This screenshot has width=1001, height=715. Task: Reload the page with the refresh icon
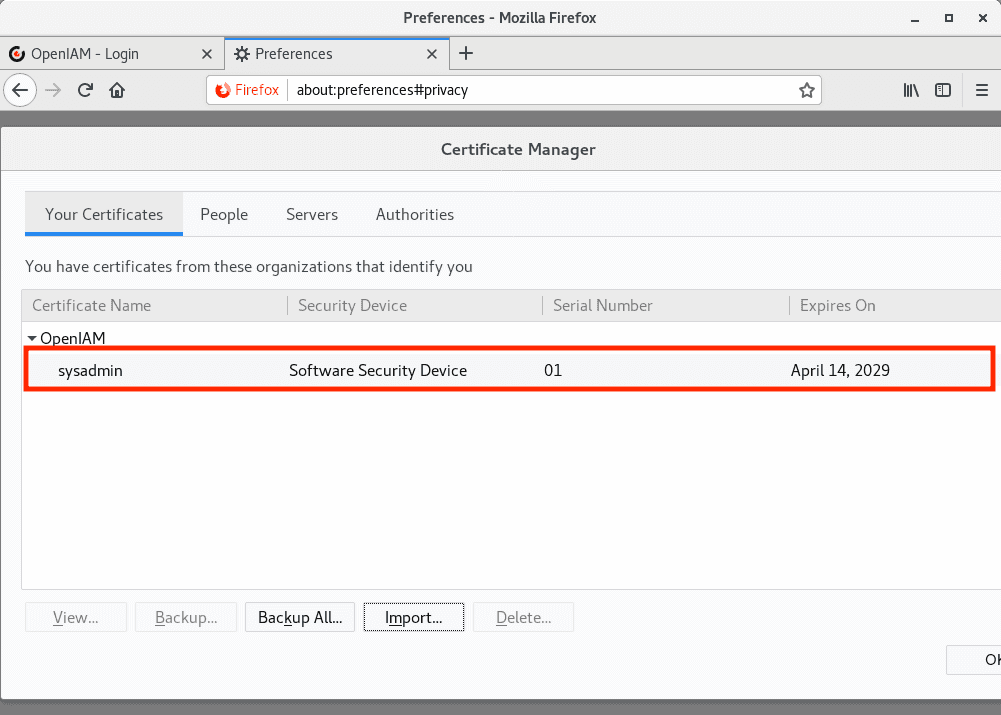coord(86,90)
